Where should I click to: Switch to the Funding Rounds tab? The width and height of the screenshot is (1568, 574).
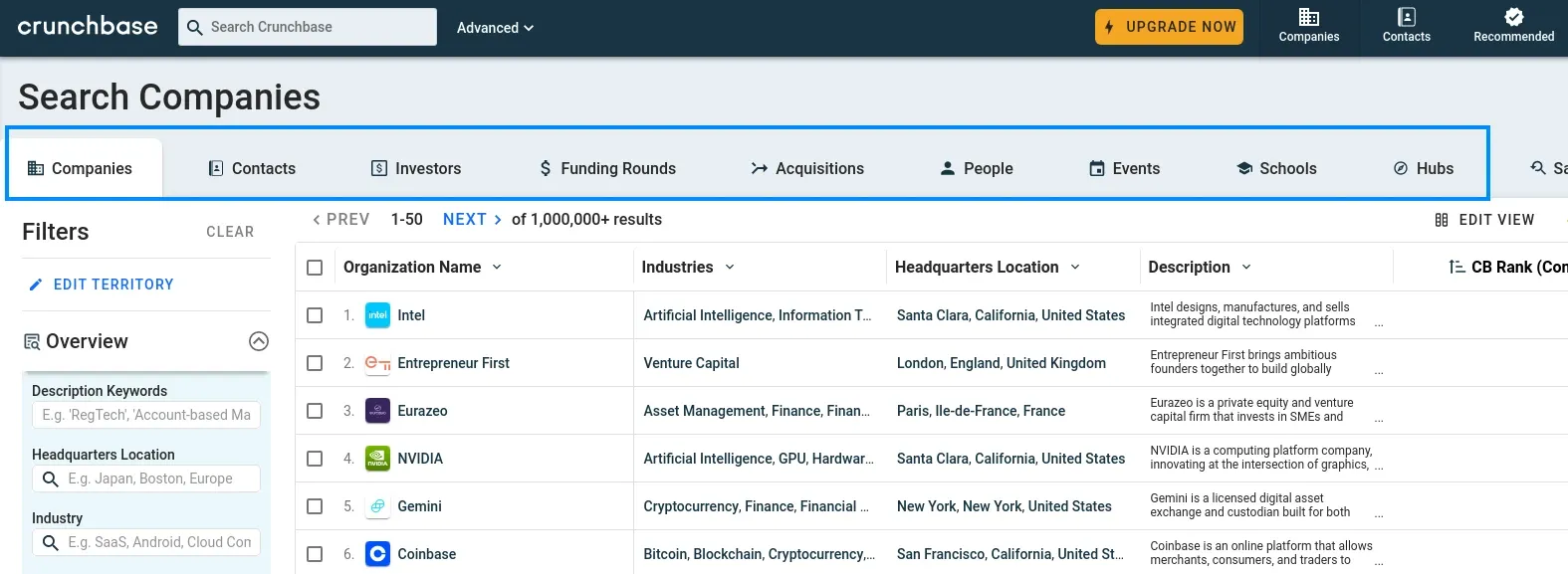click(607, 168)
